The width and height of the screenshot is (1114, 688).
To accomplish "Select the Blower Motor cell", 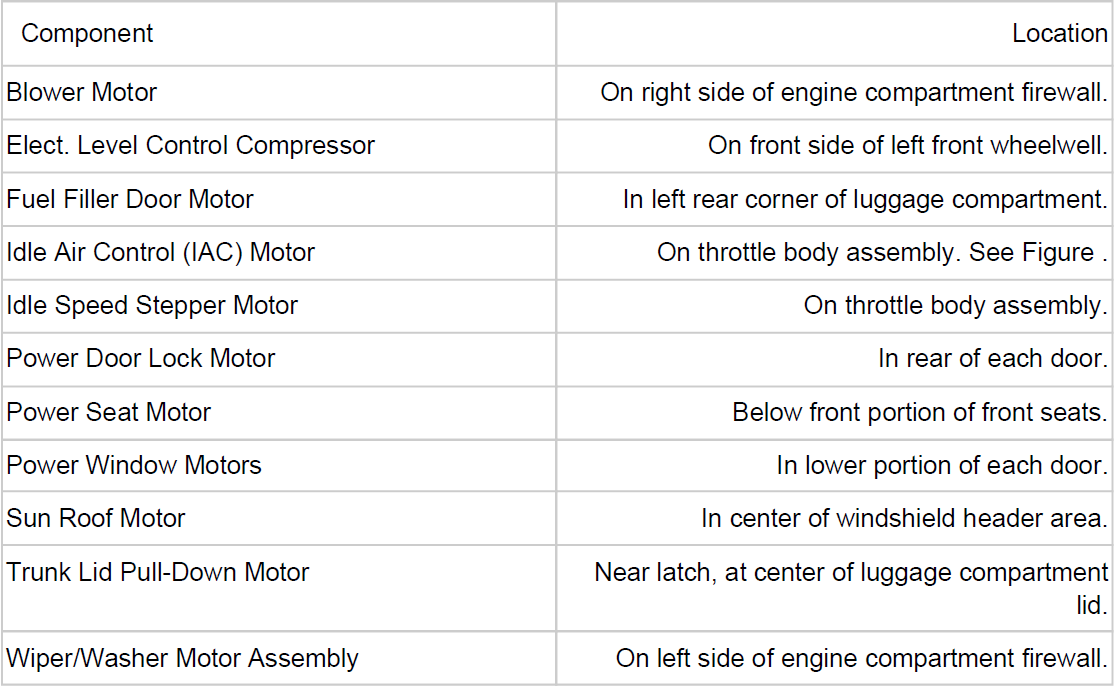I will click(x=82, y=93).
